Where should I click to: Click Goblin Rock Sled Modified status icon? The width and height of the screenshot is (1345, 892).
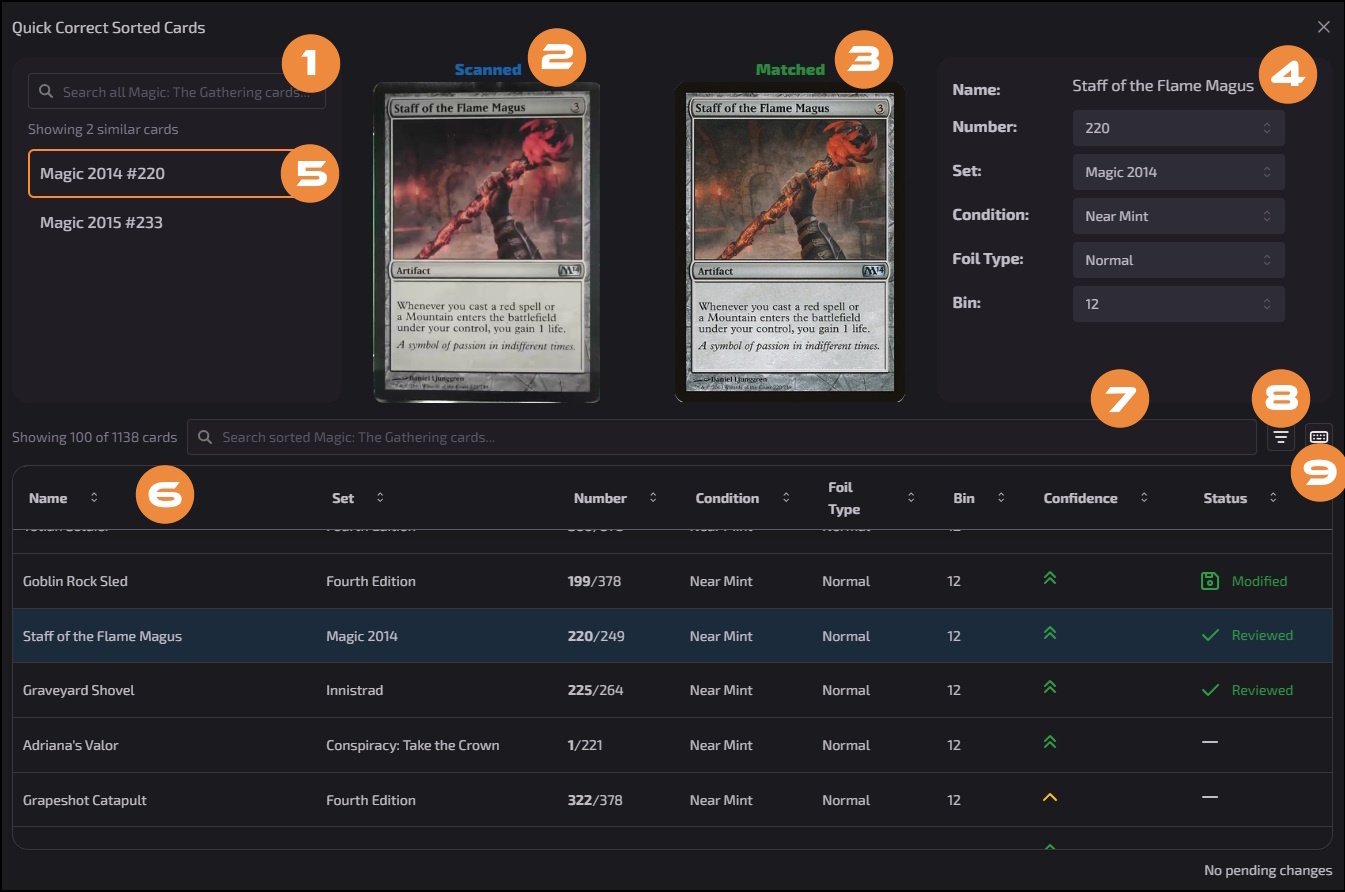click(x=1210, y=581)
